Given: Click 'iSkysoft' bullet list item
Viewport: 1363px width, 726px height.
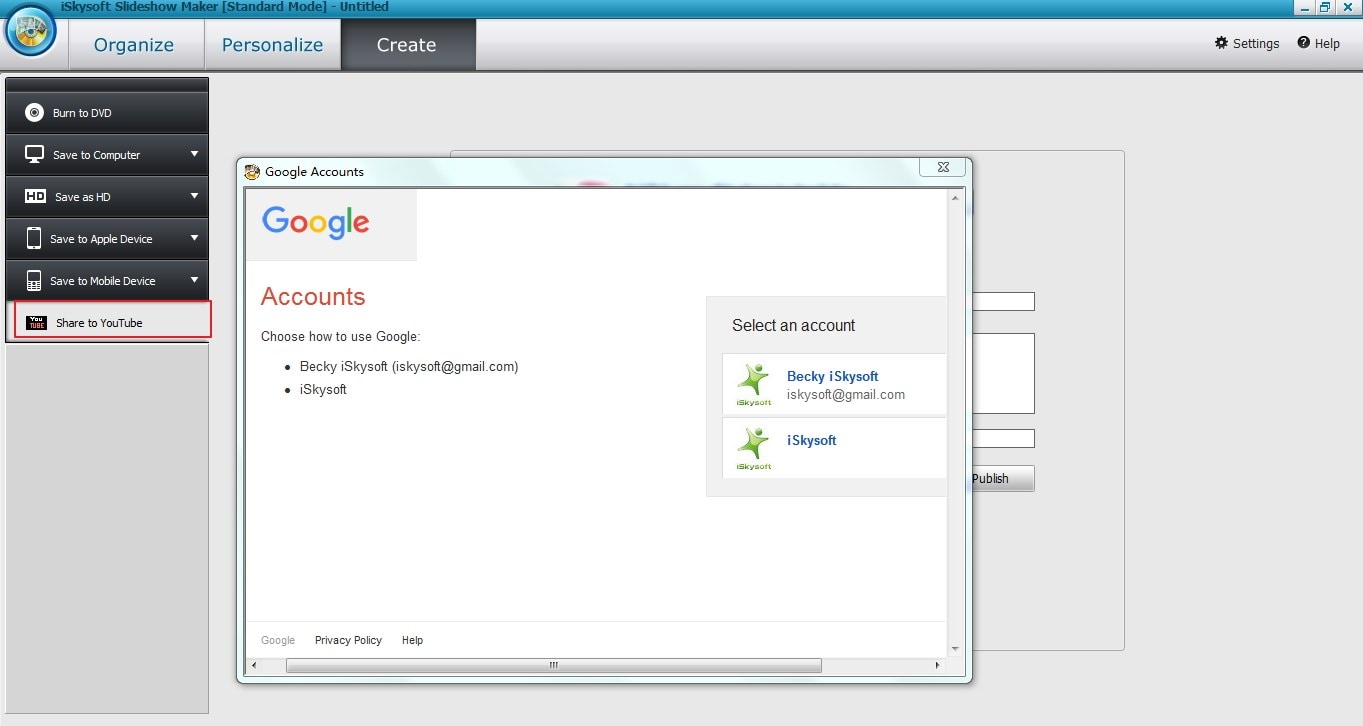Looking at the screenshot, I should [x=323, y=389].
